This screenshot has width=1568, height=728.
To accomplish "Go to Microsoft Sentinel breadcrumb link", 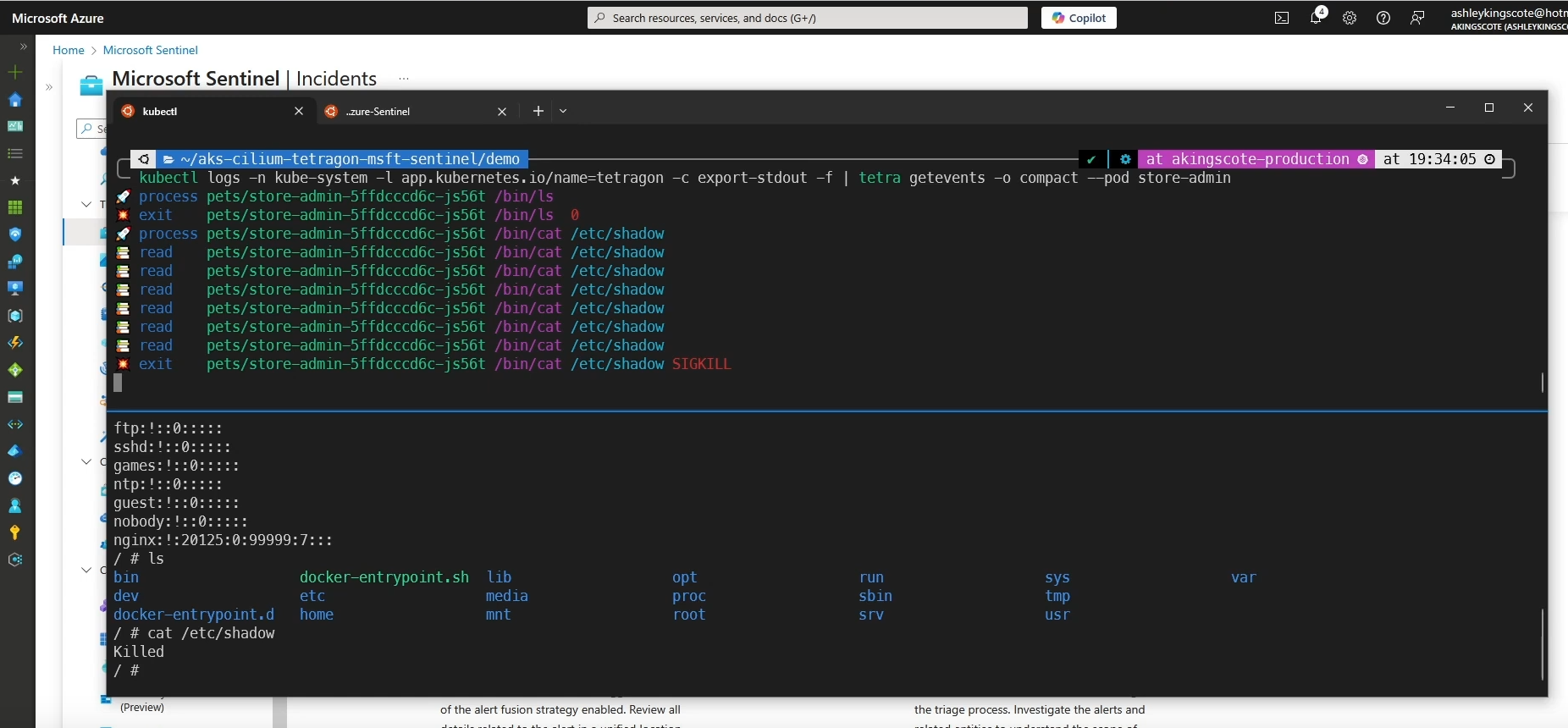I will [151, 50].
